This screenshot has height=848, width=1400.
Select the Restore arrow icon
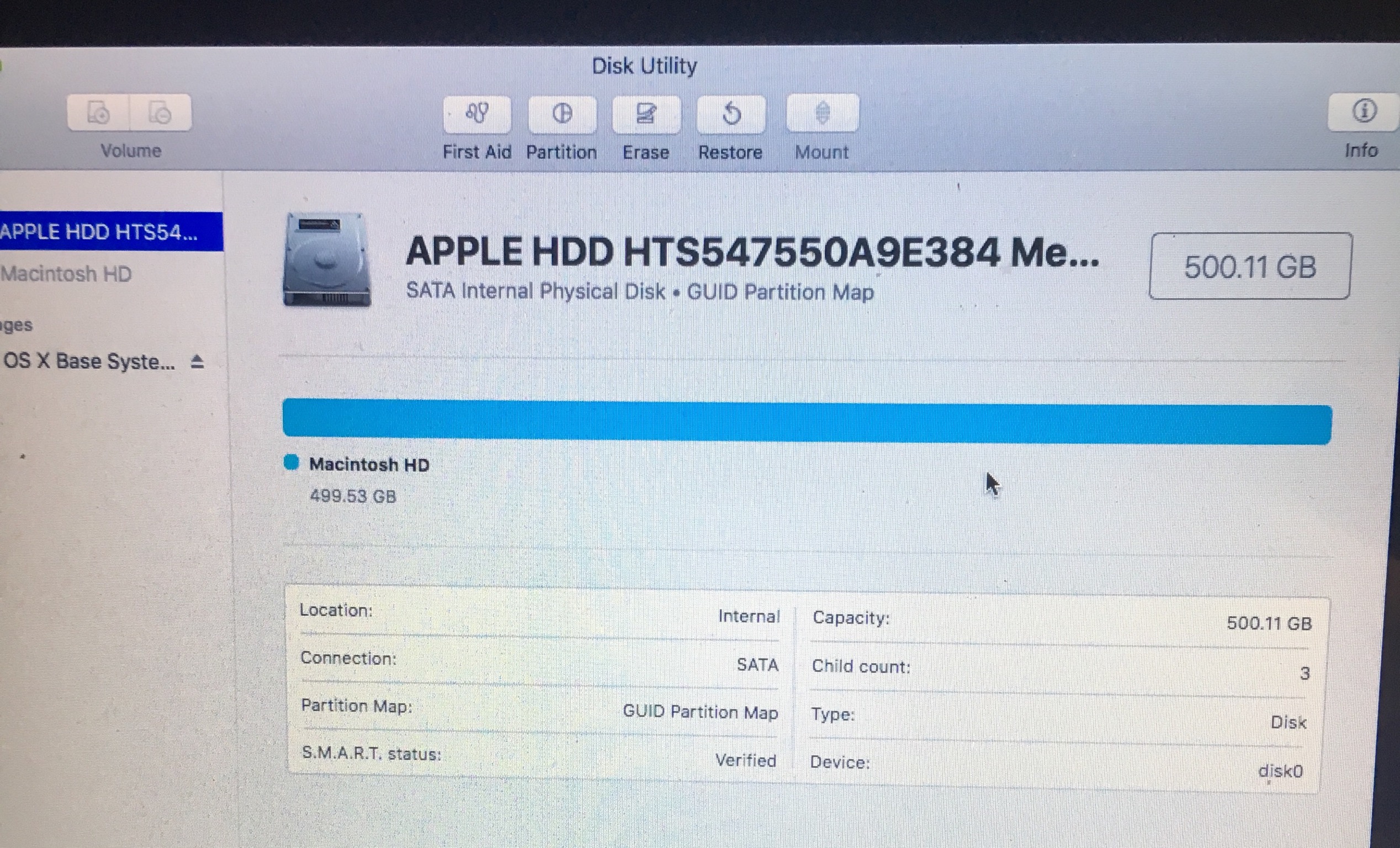(731, 114)
